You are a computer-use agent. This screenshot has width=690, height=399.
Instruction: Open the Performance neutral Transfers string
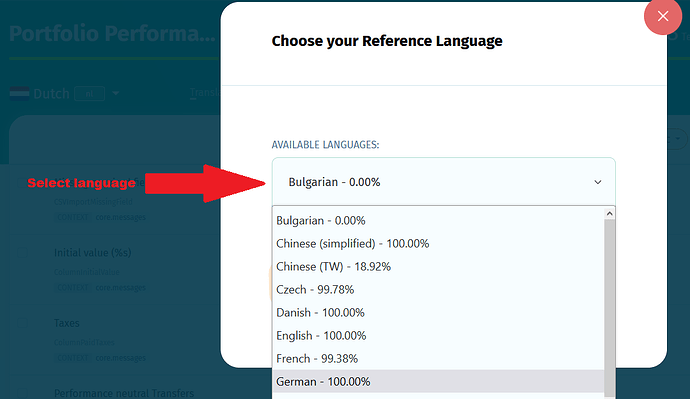pyautogui.click(x=124, y=393)
